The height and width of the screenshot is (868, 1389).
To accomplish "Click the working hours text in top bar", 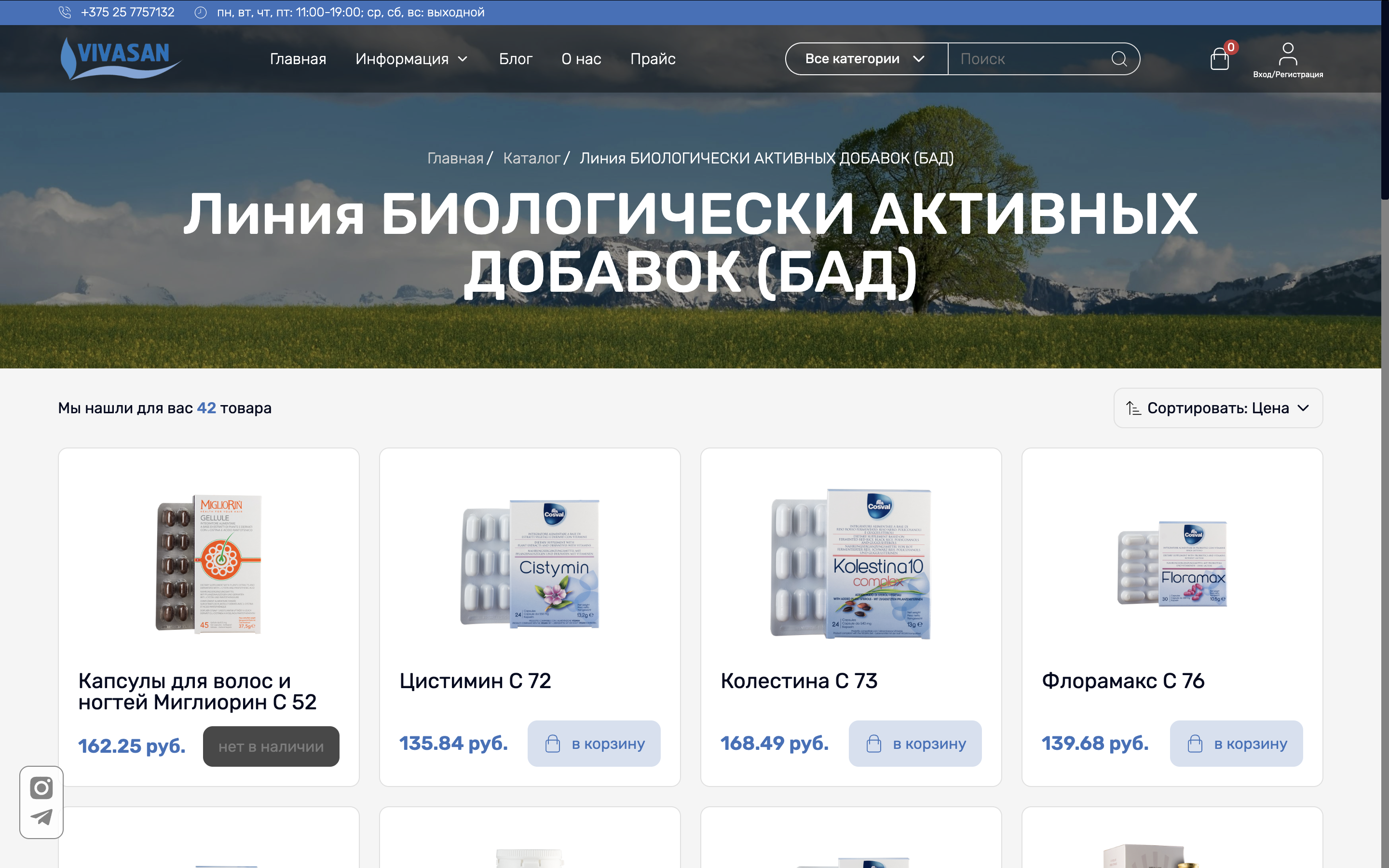I will pyautogui.click(x=351, y=12).
